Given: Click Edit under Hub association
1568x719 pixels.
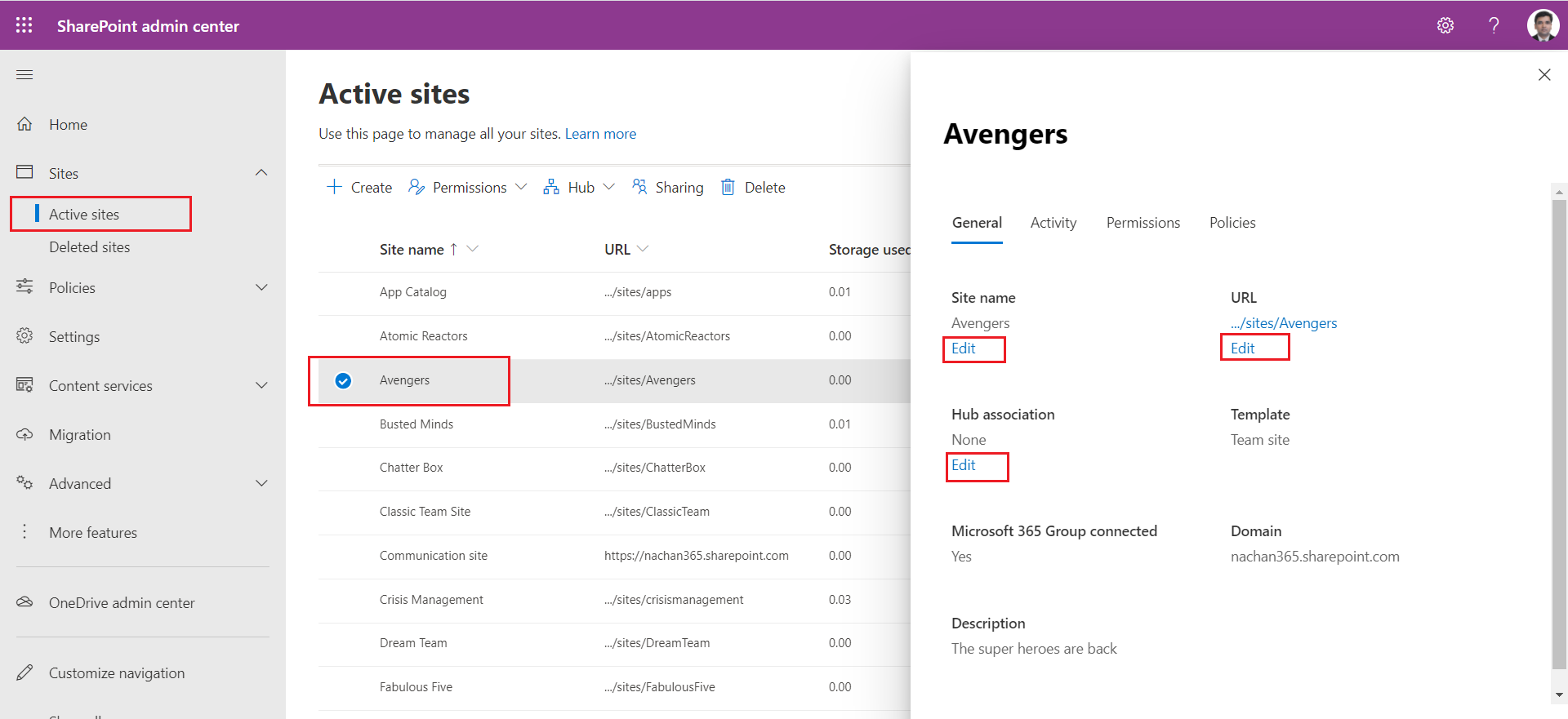Looking at the screenshot, I should click(x=964, y=465).
